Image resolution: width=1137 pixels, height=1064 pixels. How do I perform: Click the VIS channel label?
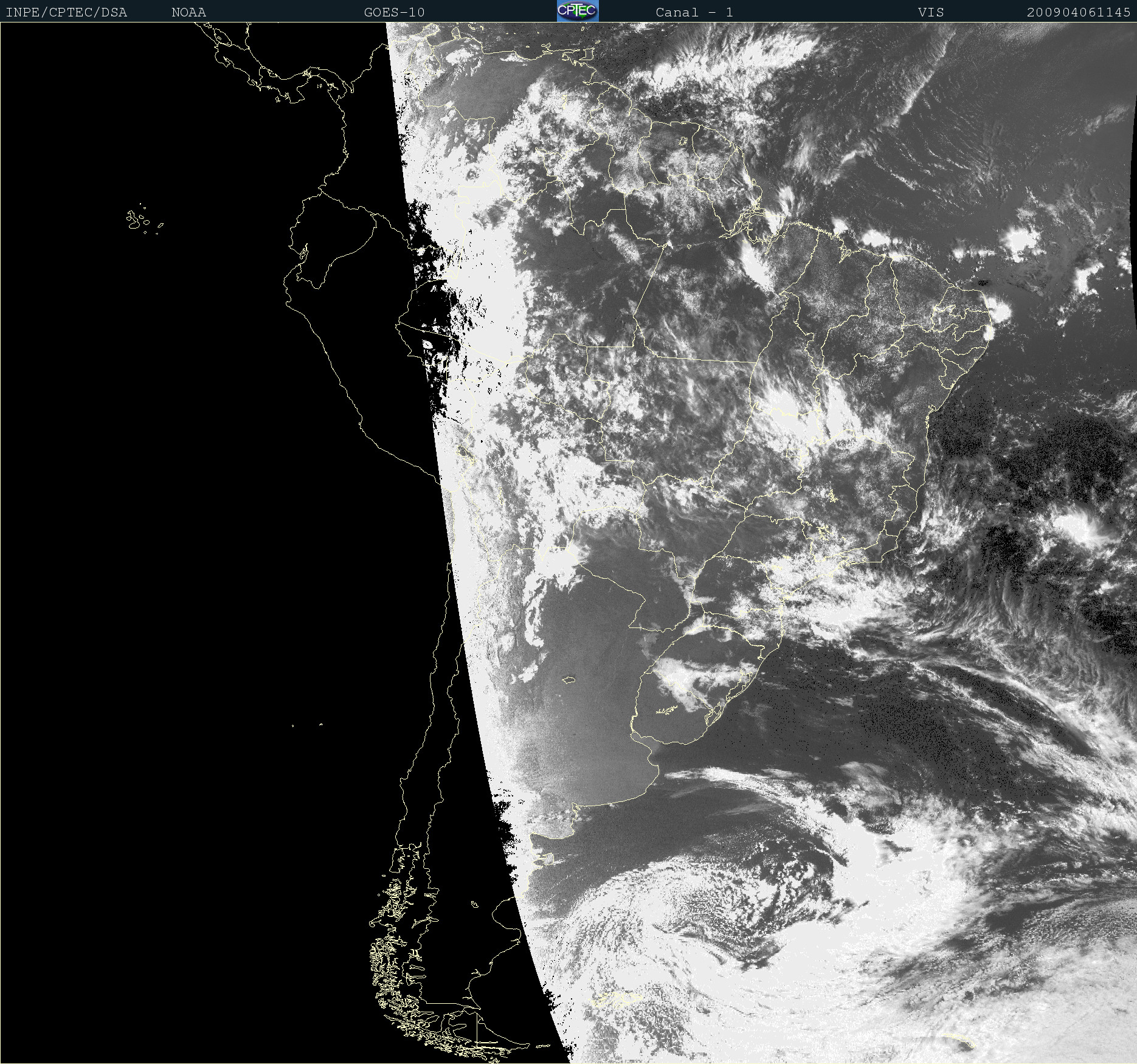coord(931,12)
